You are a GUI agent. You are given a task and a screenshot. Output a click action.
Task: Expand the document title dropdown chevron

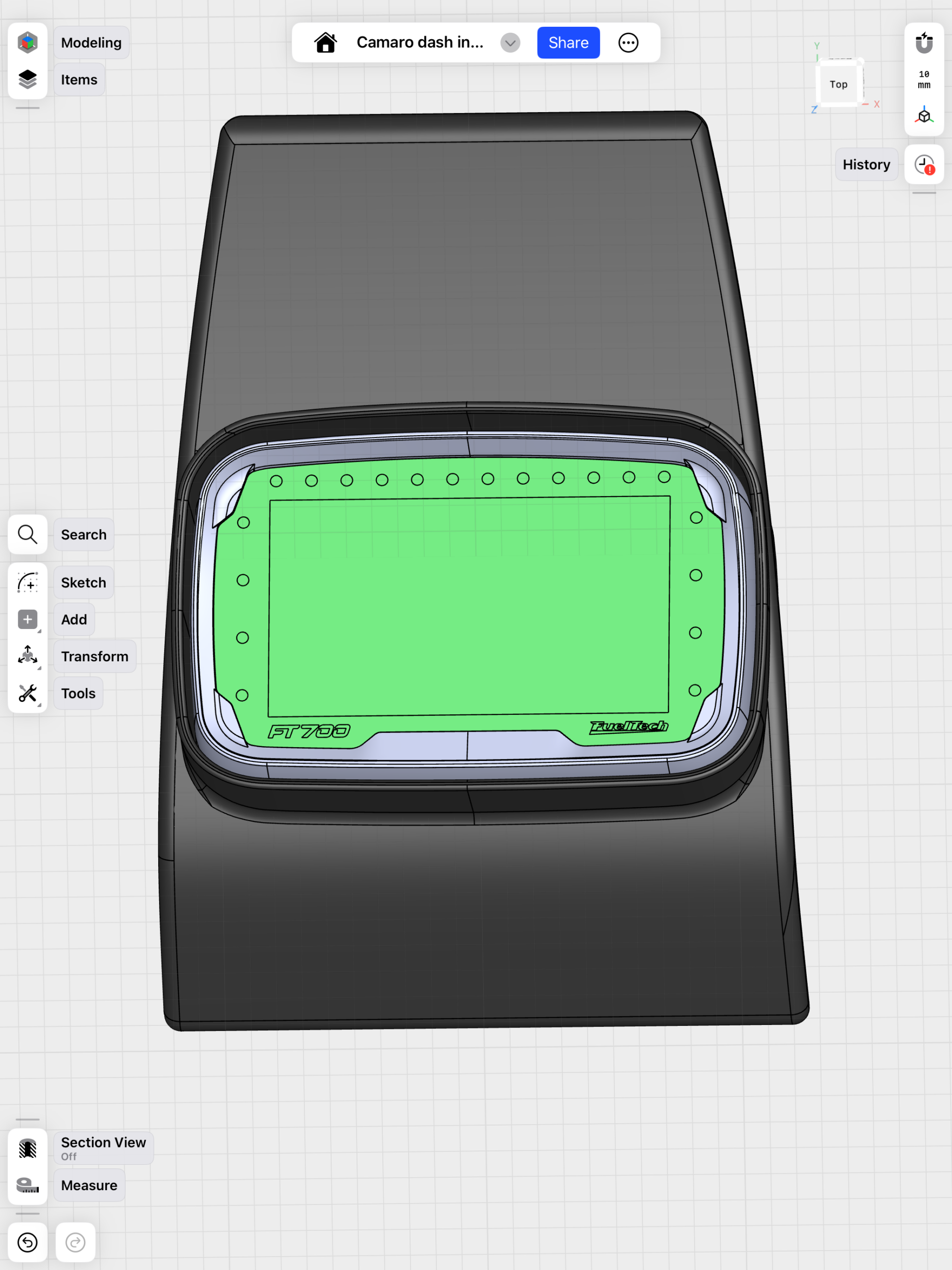click(510, 43)
